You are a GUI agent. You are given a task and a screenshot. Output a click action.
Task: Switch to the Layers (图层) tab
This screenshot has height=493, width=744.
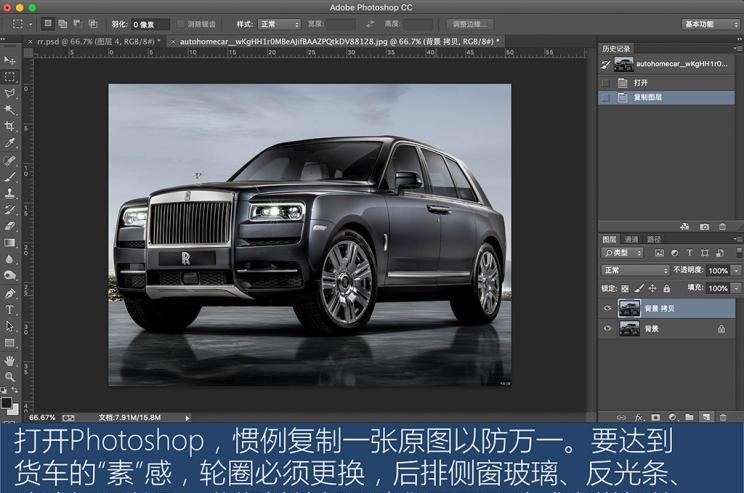609,239
